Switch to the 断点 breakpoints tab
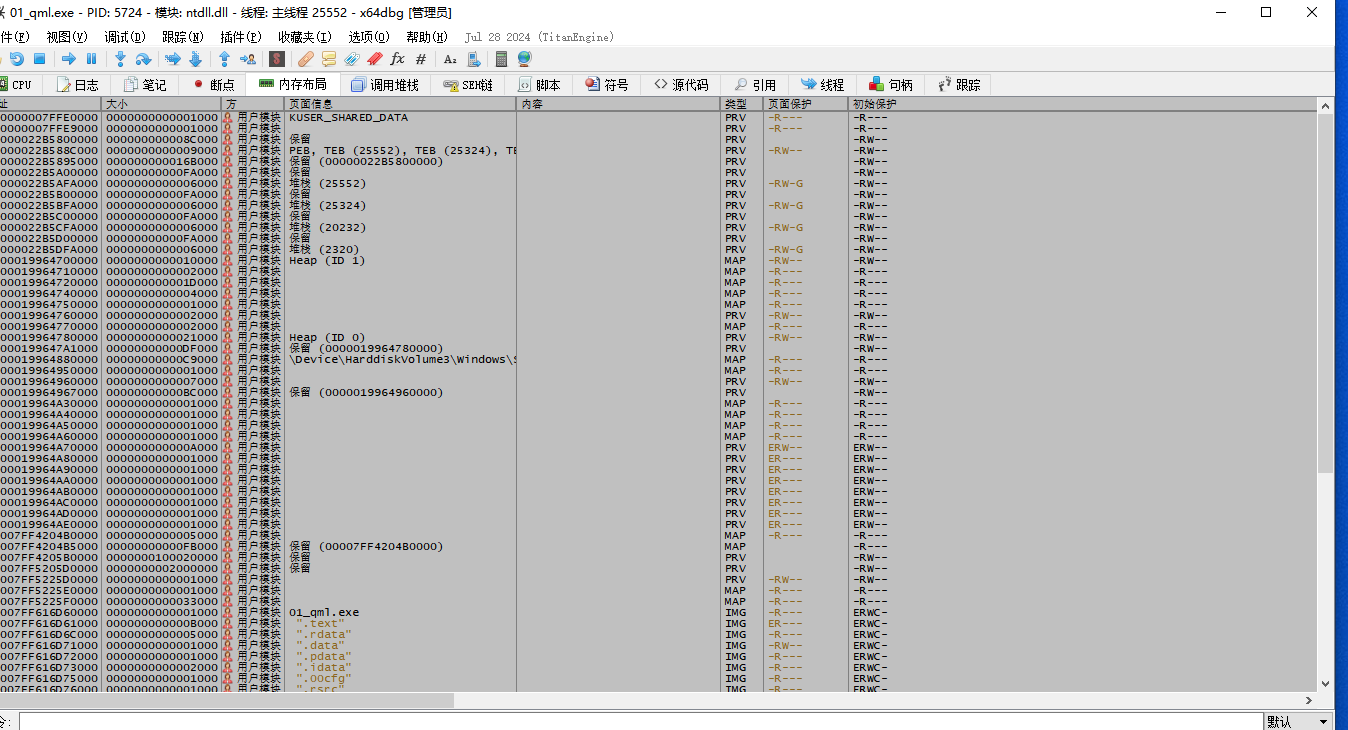The image size is (1348, 730). click(212, 85)
